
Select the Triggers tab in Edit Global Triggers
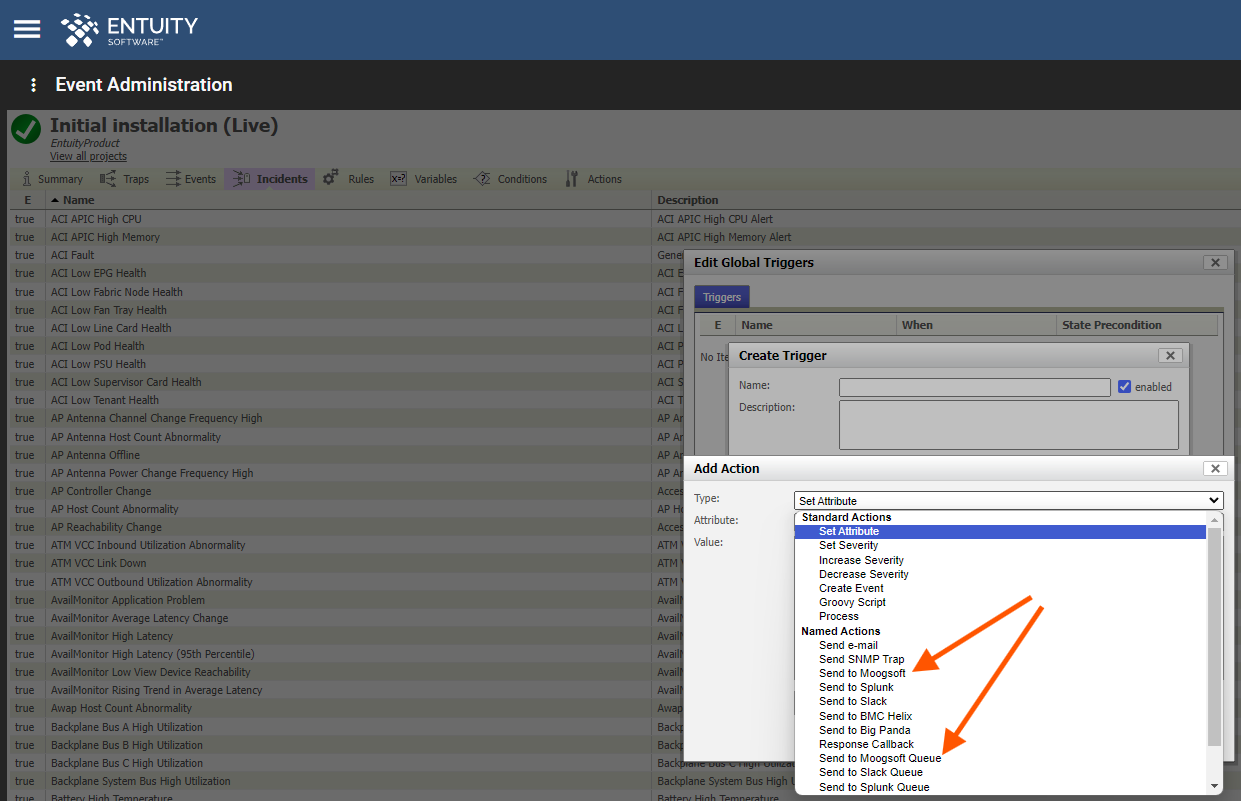(722, 297)
